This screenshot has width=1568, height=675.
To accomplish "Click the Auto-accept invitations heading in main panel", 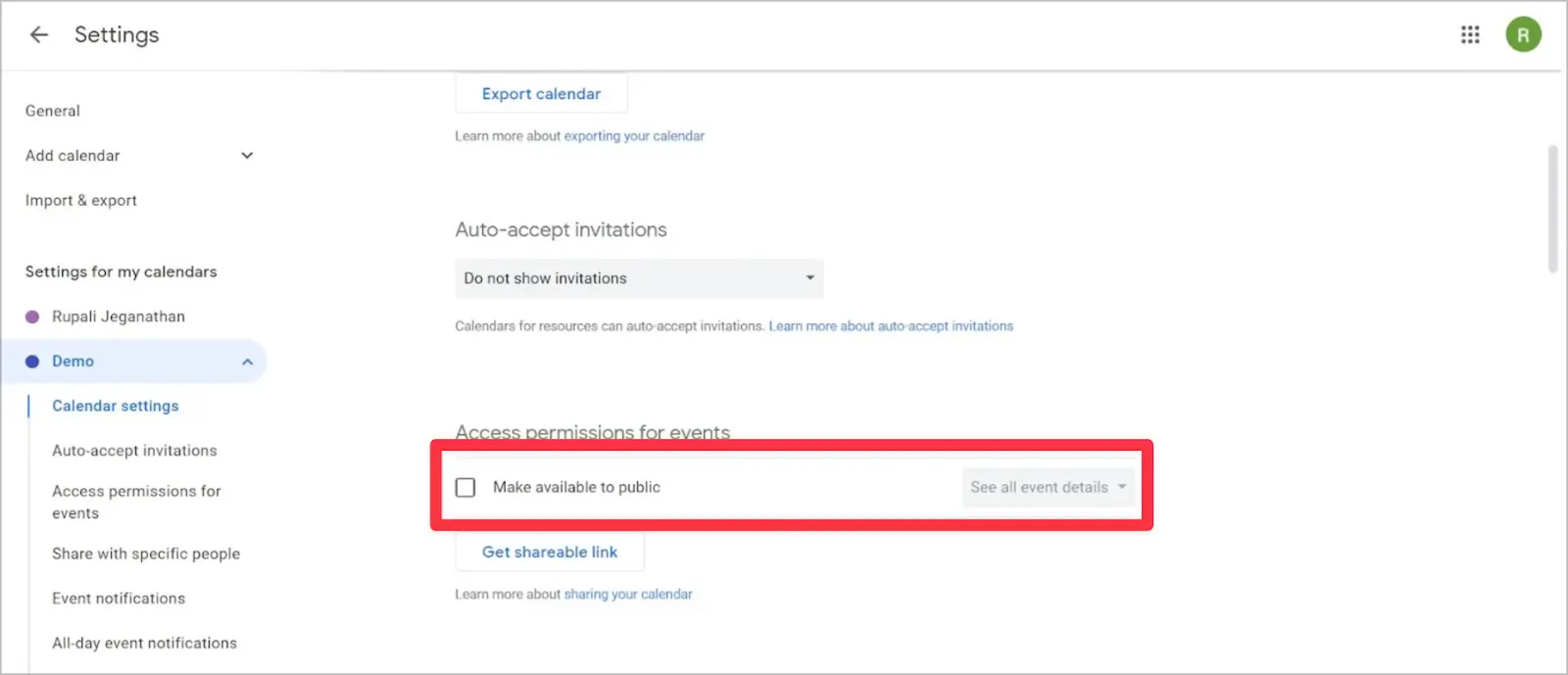I will (561, 229).
